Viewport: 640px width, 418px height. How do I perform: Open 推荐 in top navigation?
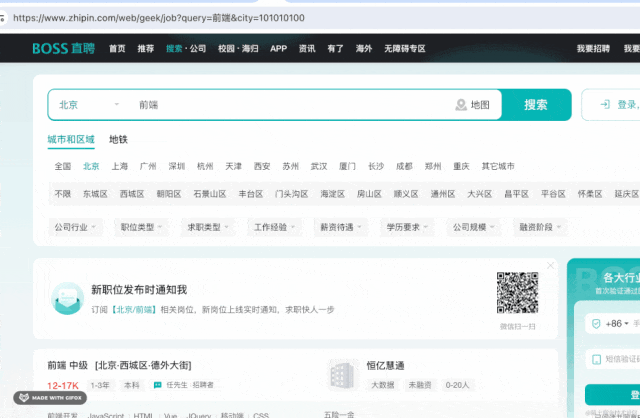click(146, 49)
